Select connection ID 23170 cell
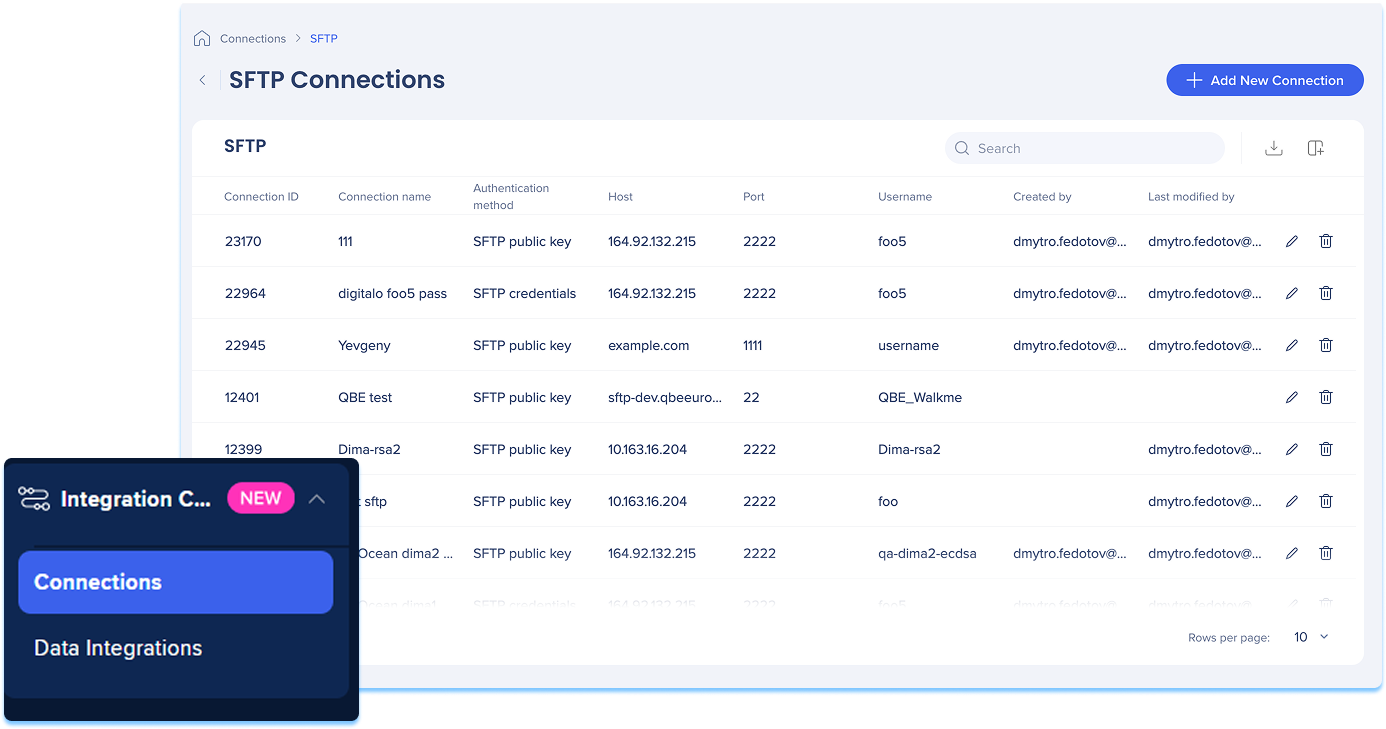The width and height of the screenshot is (1386, 729). point(243,241)
